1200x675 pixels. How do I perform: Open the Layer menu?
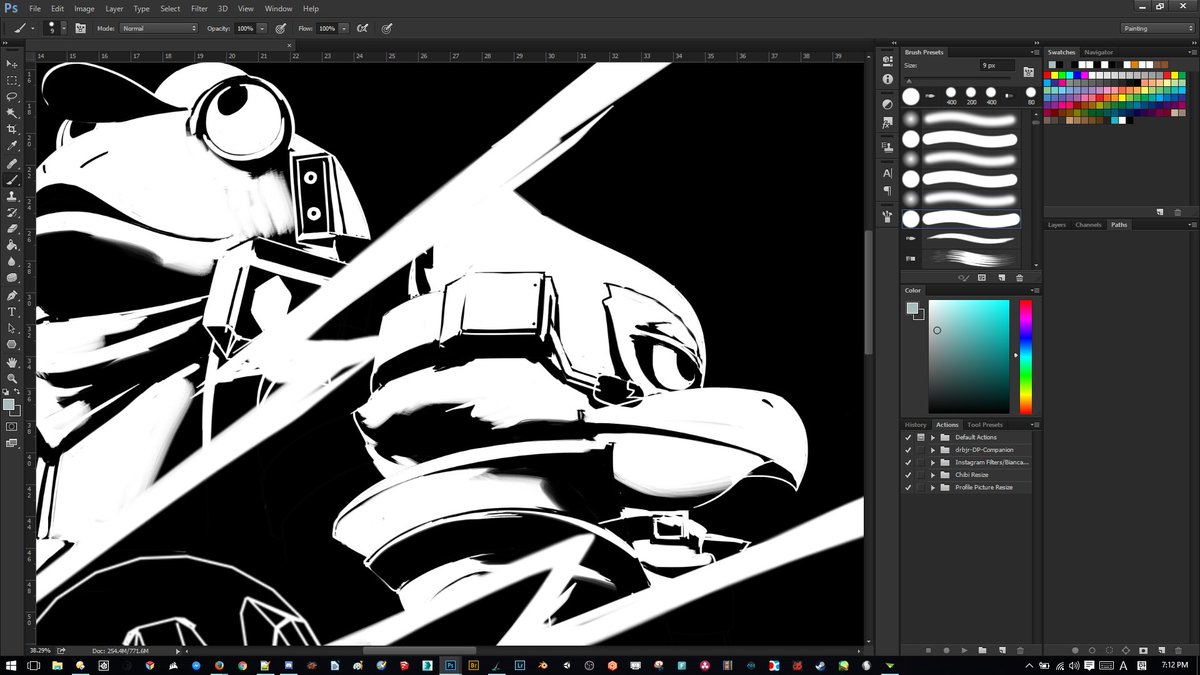tap(114, 8)
